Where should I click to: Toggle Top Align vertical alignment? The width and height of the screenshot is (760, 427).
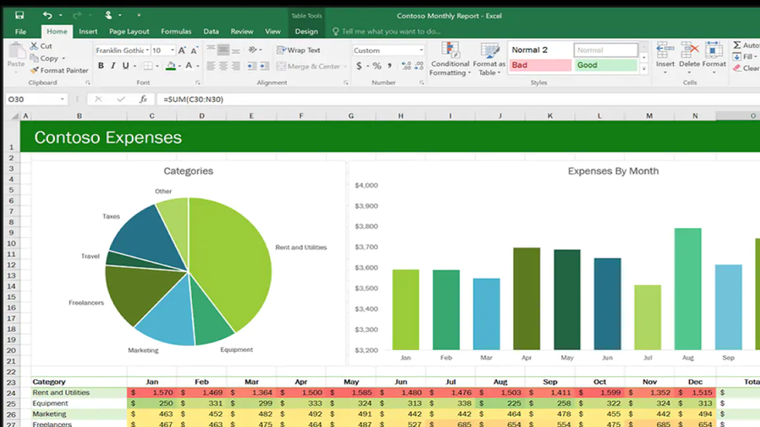pyautogui.click(x=211, y=50)
